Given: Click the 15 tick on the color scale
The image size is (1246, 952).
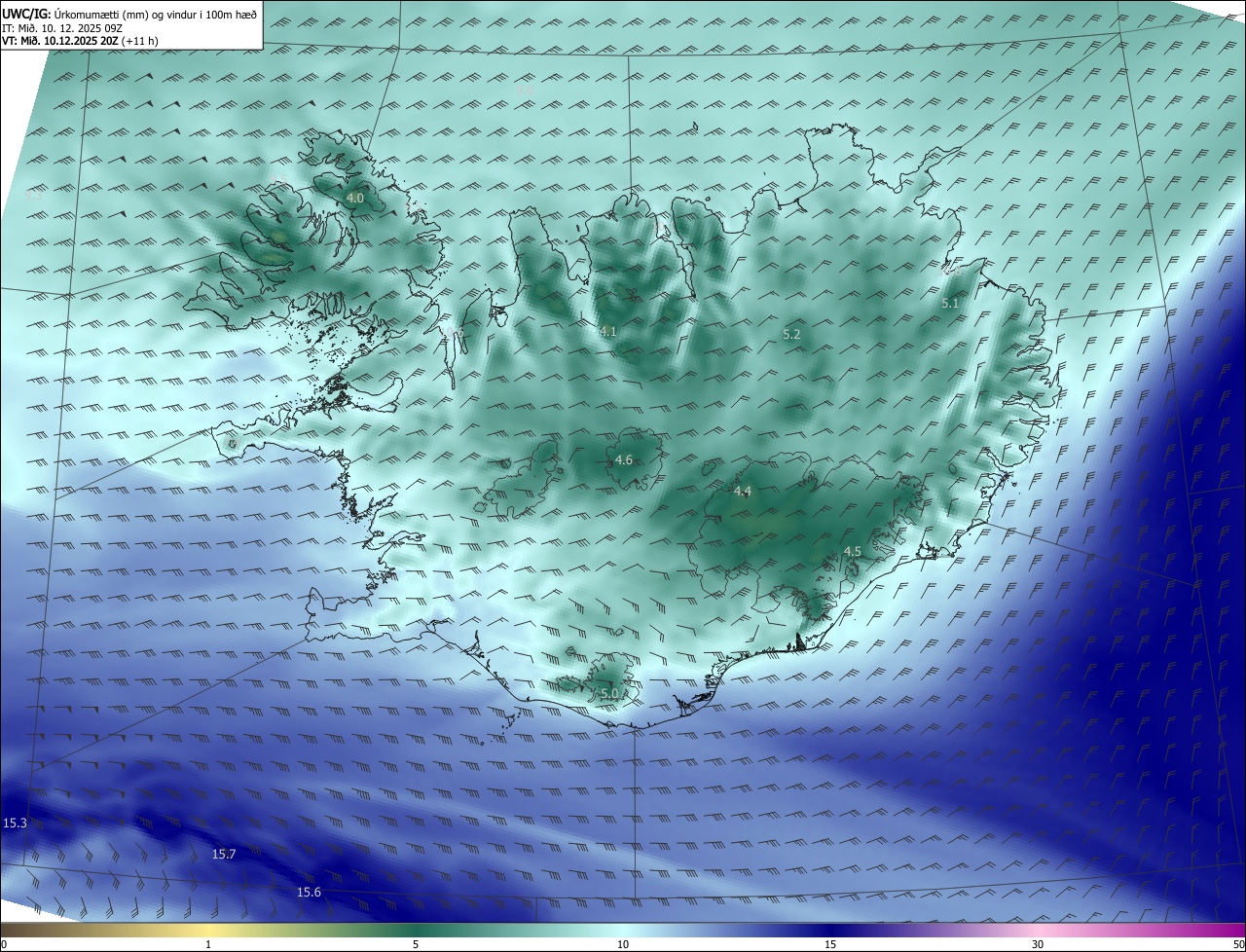Looking at the screenshot, I should [830, 944].
